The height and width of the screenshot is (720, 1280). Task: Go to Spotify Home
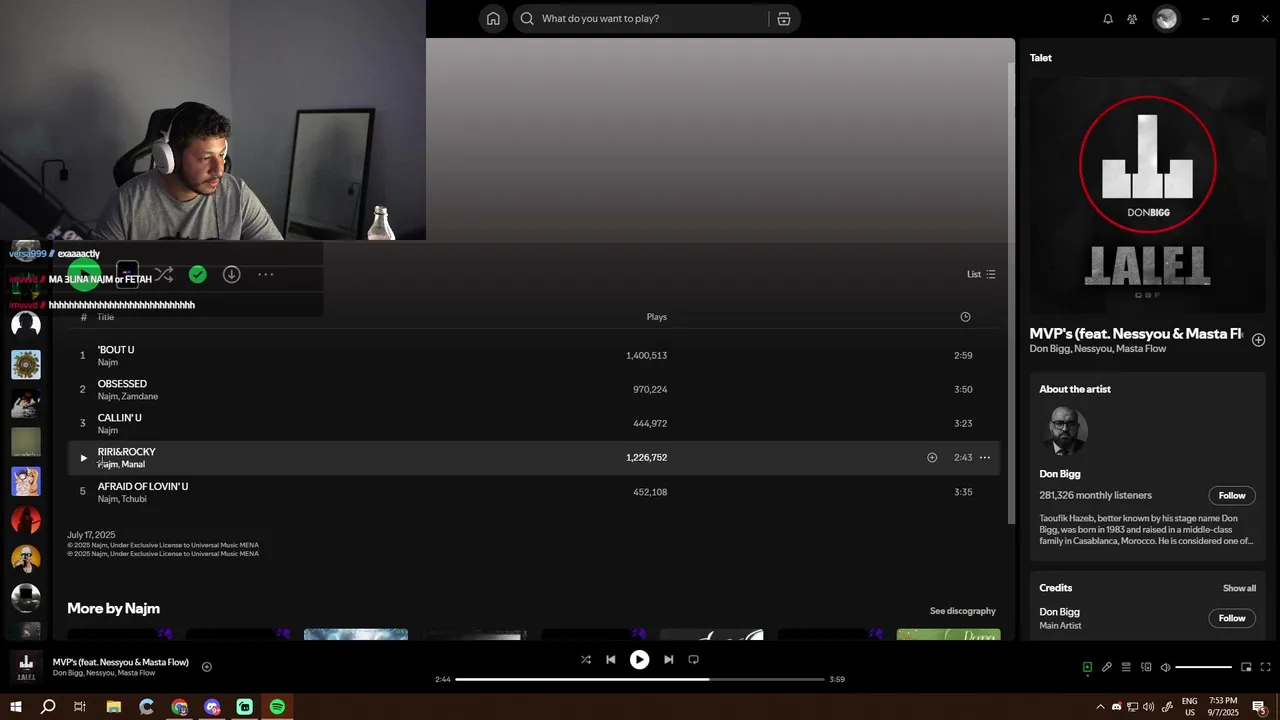point(493,18)
